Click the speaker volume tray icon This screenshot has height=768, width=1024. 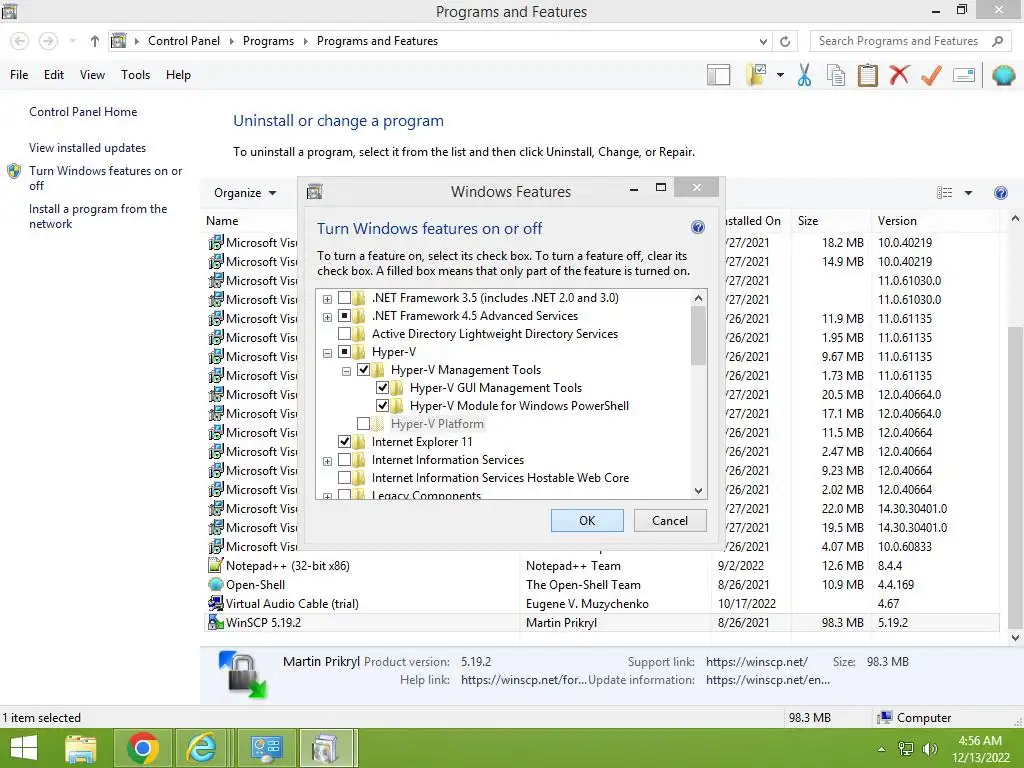[929, 748]
